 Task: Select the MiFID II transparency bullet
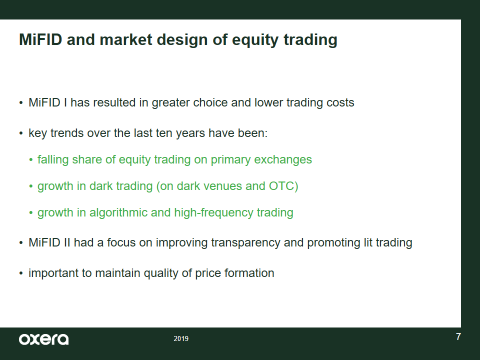tap(220, 243)
